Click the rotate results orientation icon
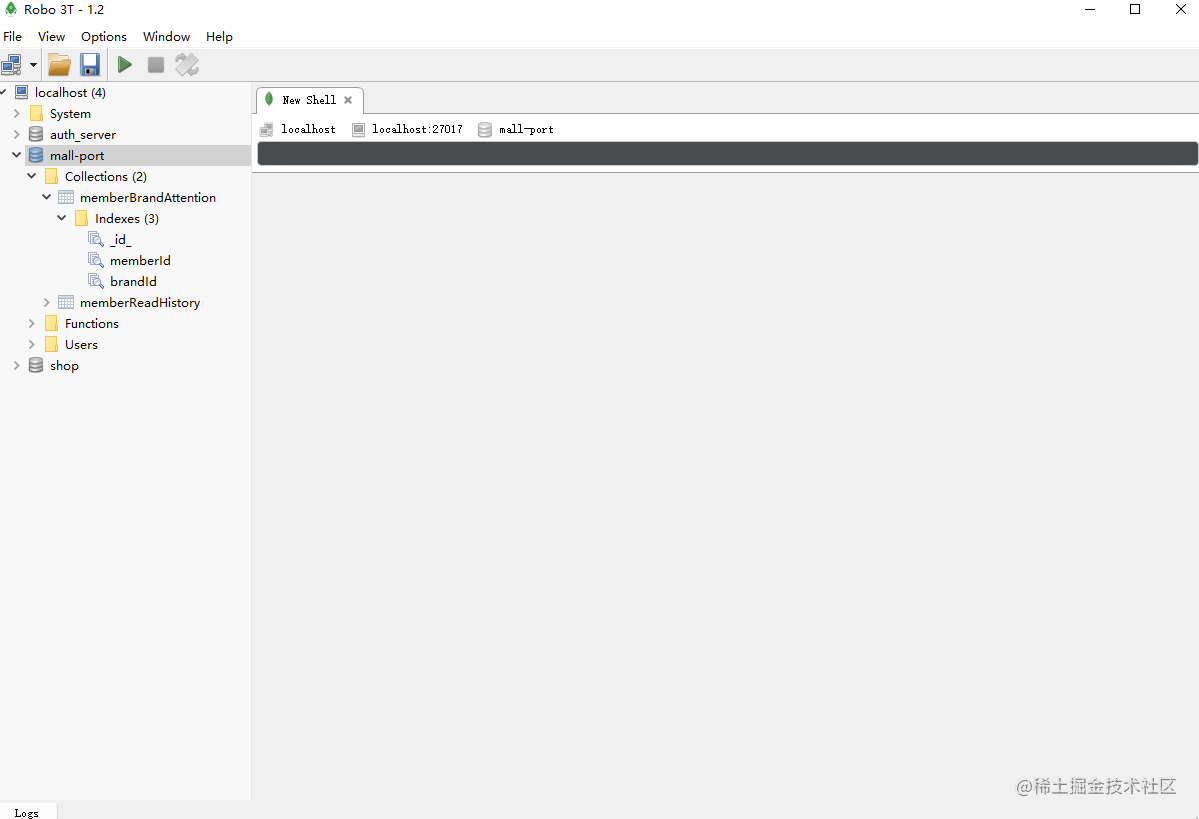 click(x=187, y=65)
